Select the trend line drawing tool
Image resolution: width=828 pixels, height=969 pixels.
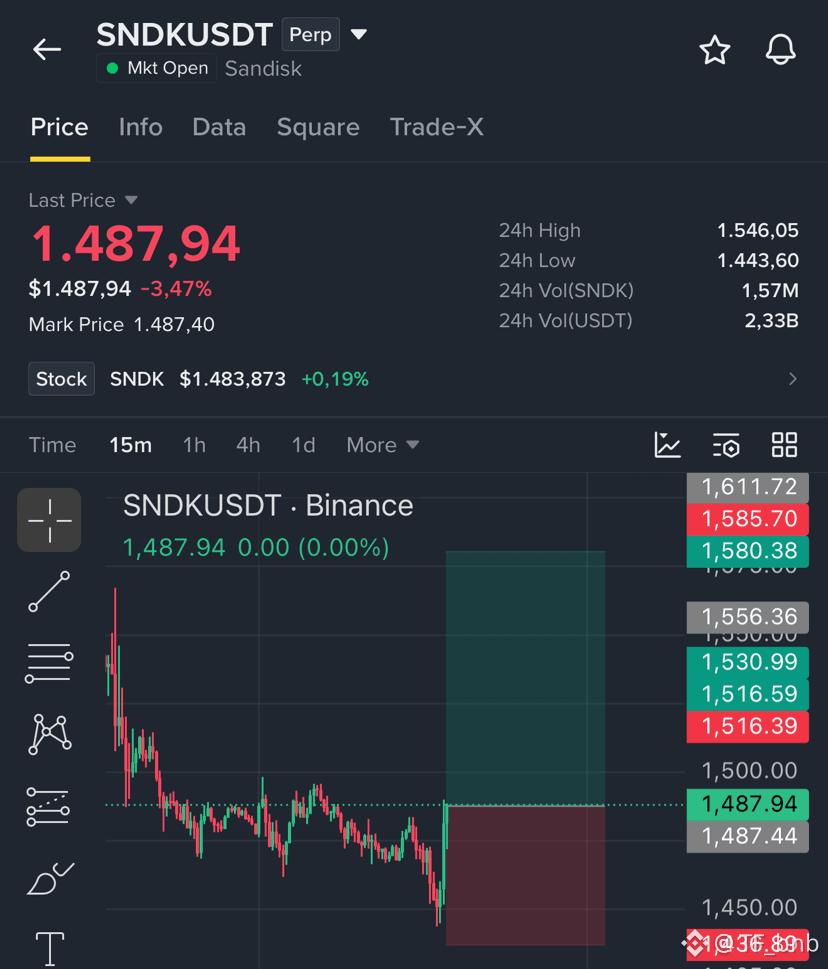[x=49, y=592]
